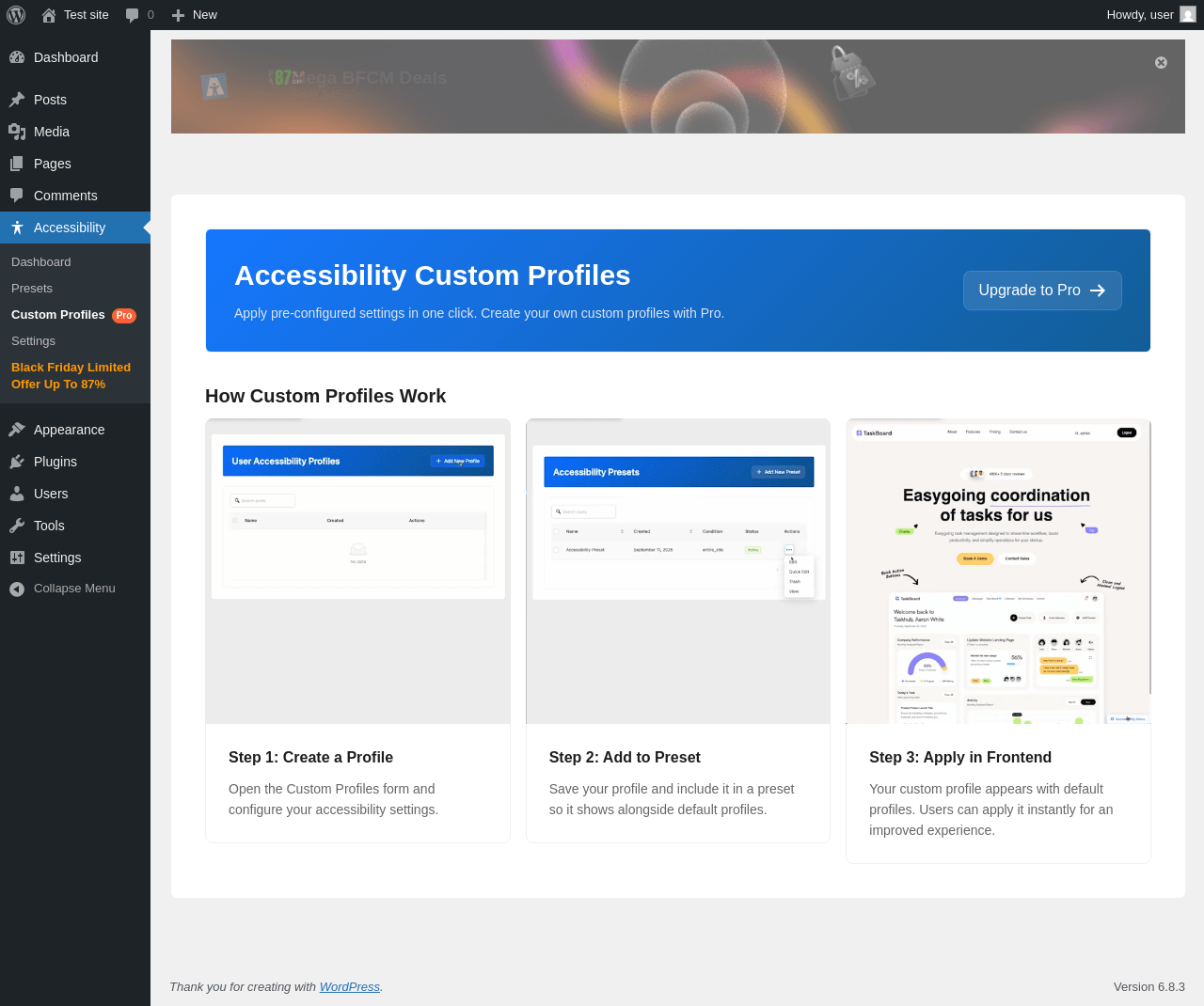Dismiss the BFCM deals banner
Image resolution: width=1204 pixels, height=1006 pixels.
[x=1161, y=63]
